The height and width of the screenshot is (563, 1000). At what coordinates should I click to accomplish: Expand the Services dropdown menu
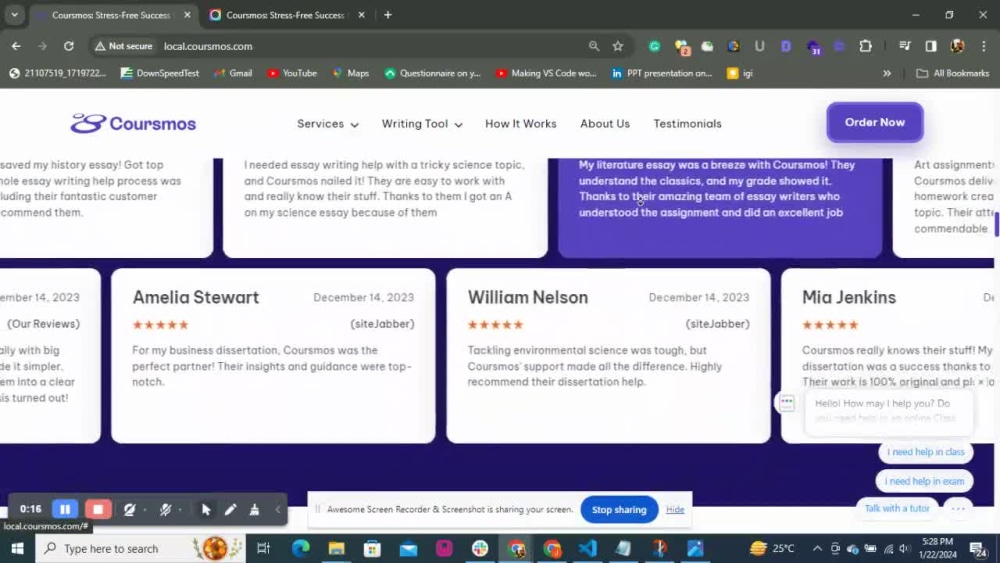(328, 124)
